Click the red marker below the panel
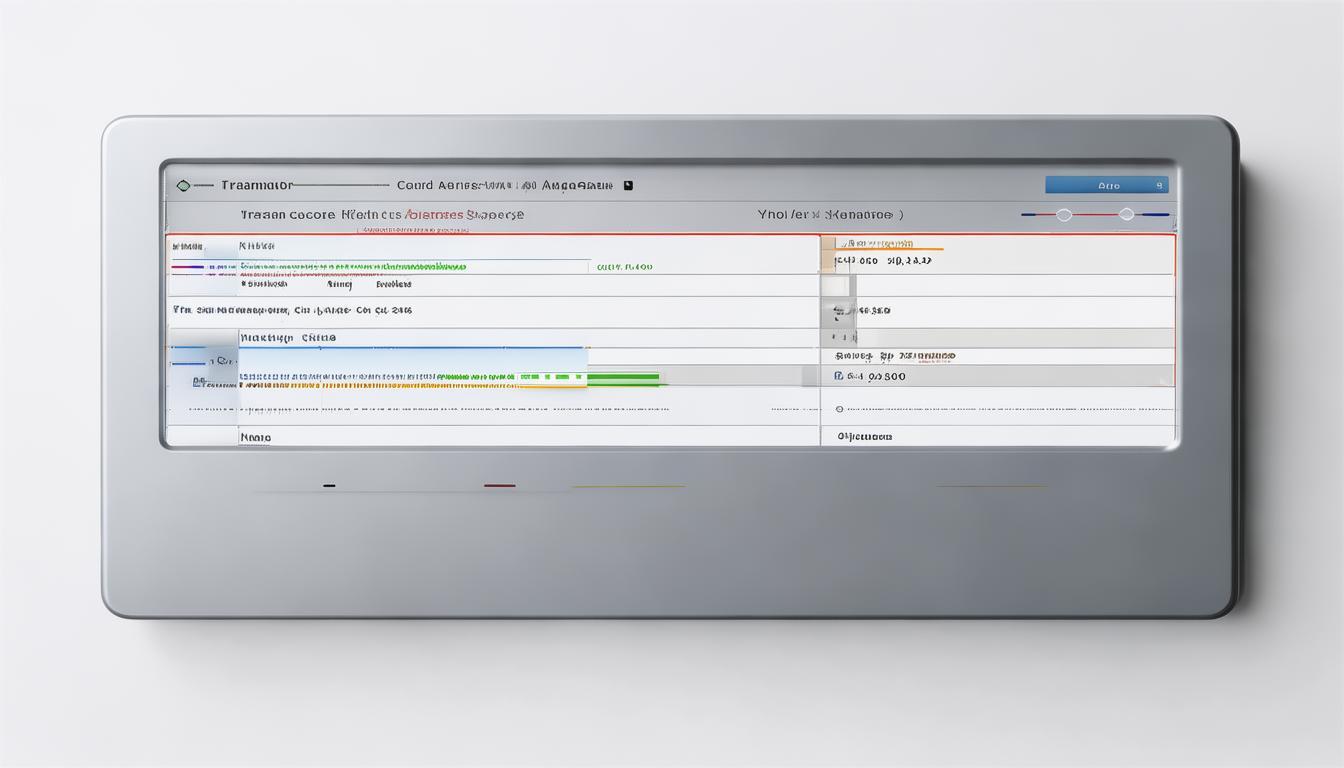 point(499,486)
